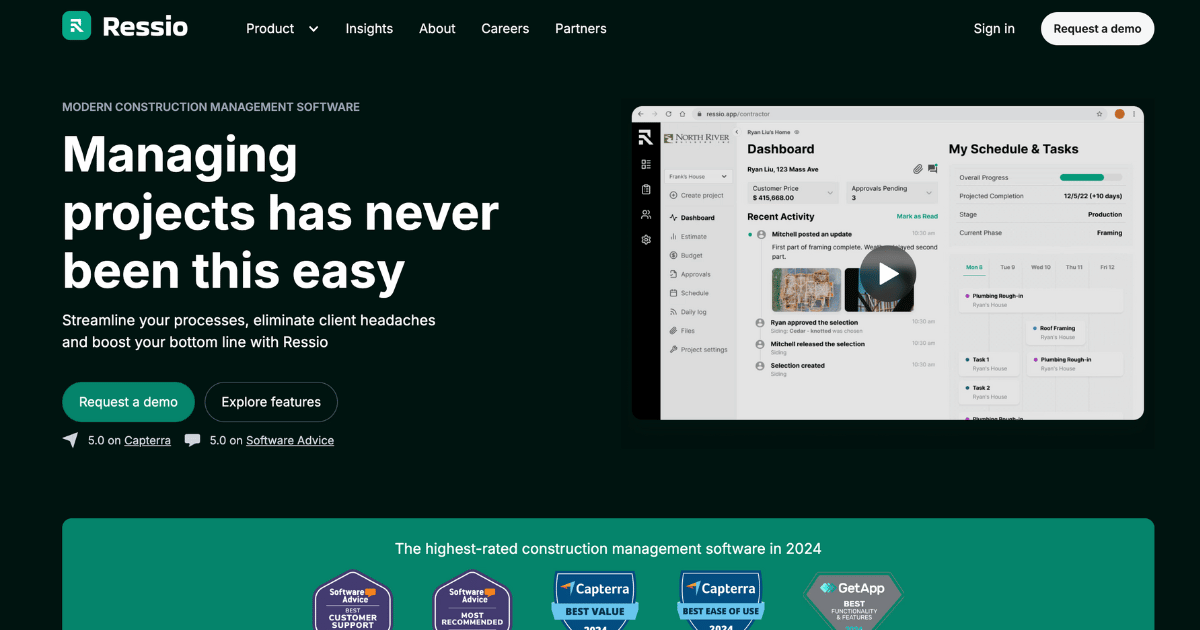The width and height of the screenshot is (1200, 630).
Task: Open the Schedule calendar icon
Action: (673, 292)
